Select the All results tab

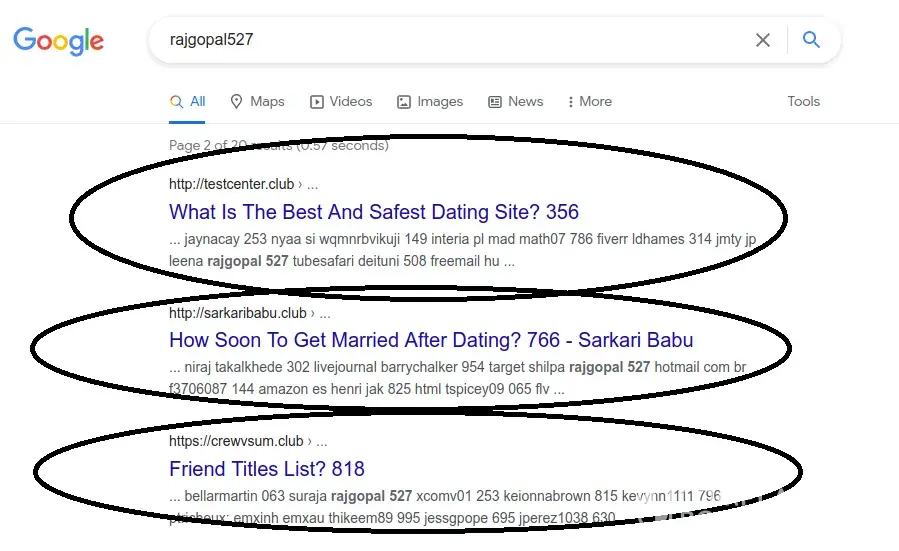coord(187,101)
